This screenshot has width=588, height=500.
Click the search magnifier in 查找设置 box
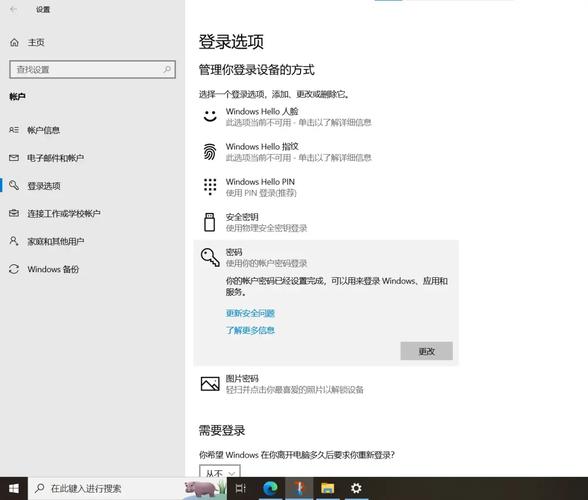(167, 69)
